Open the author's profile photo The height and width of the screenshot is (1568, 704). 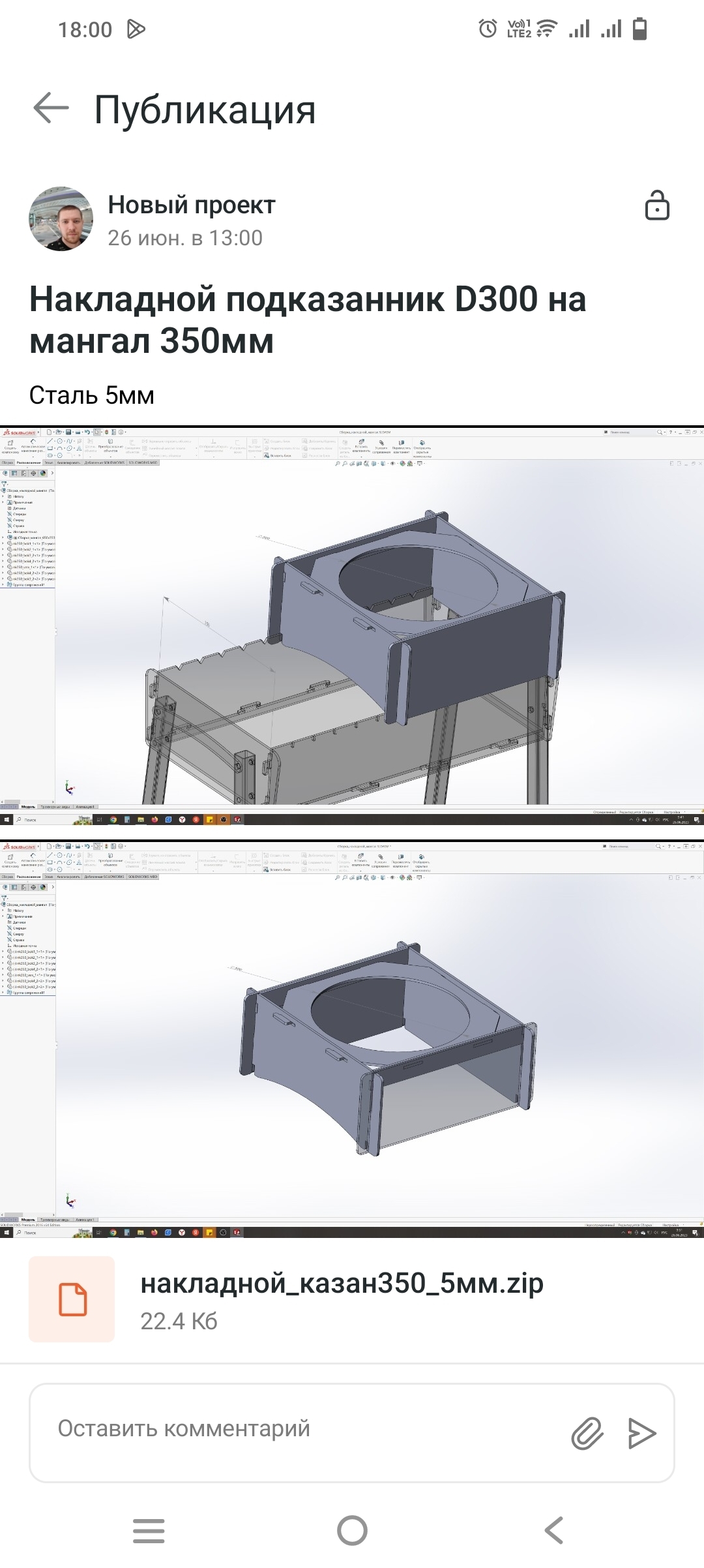point(61,219)
